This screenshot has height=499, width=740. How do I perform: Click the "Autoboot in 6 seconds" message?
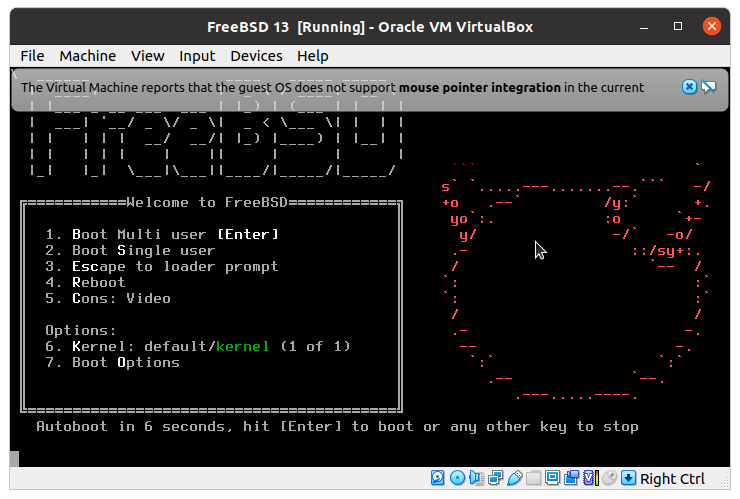337,426
